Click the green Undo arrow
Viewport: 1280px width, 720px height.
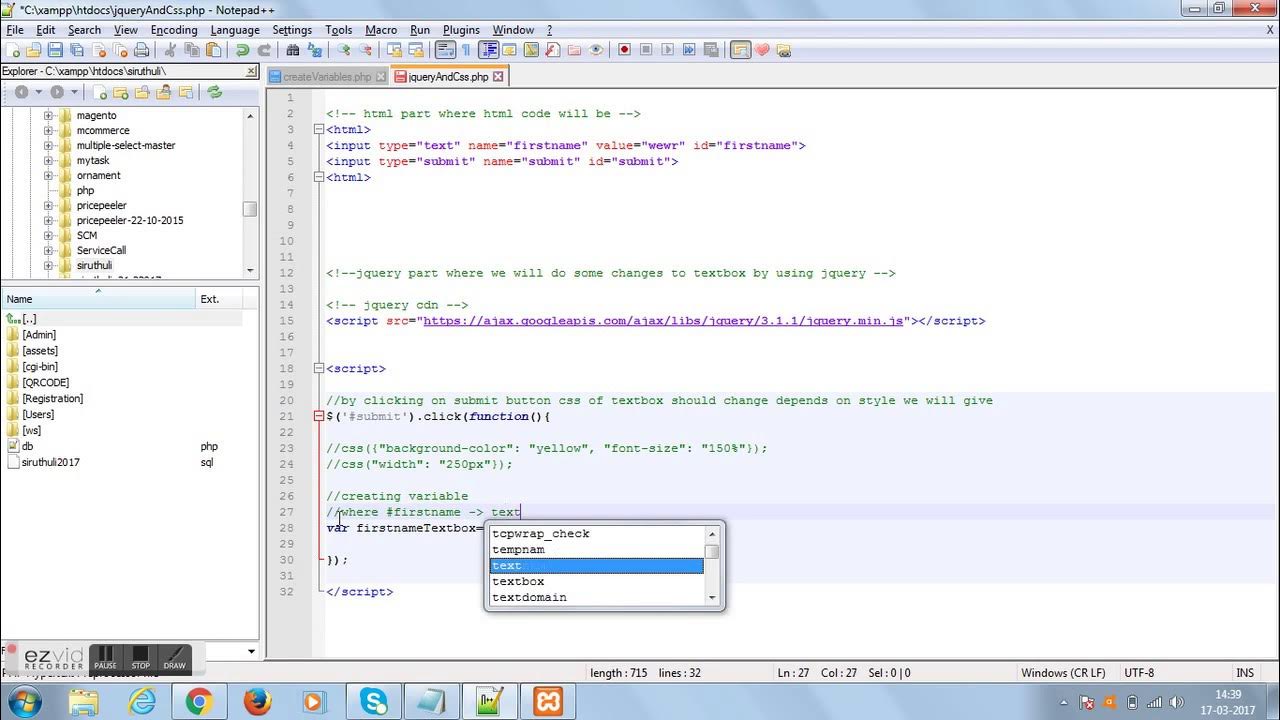point(242,50)
